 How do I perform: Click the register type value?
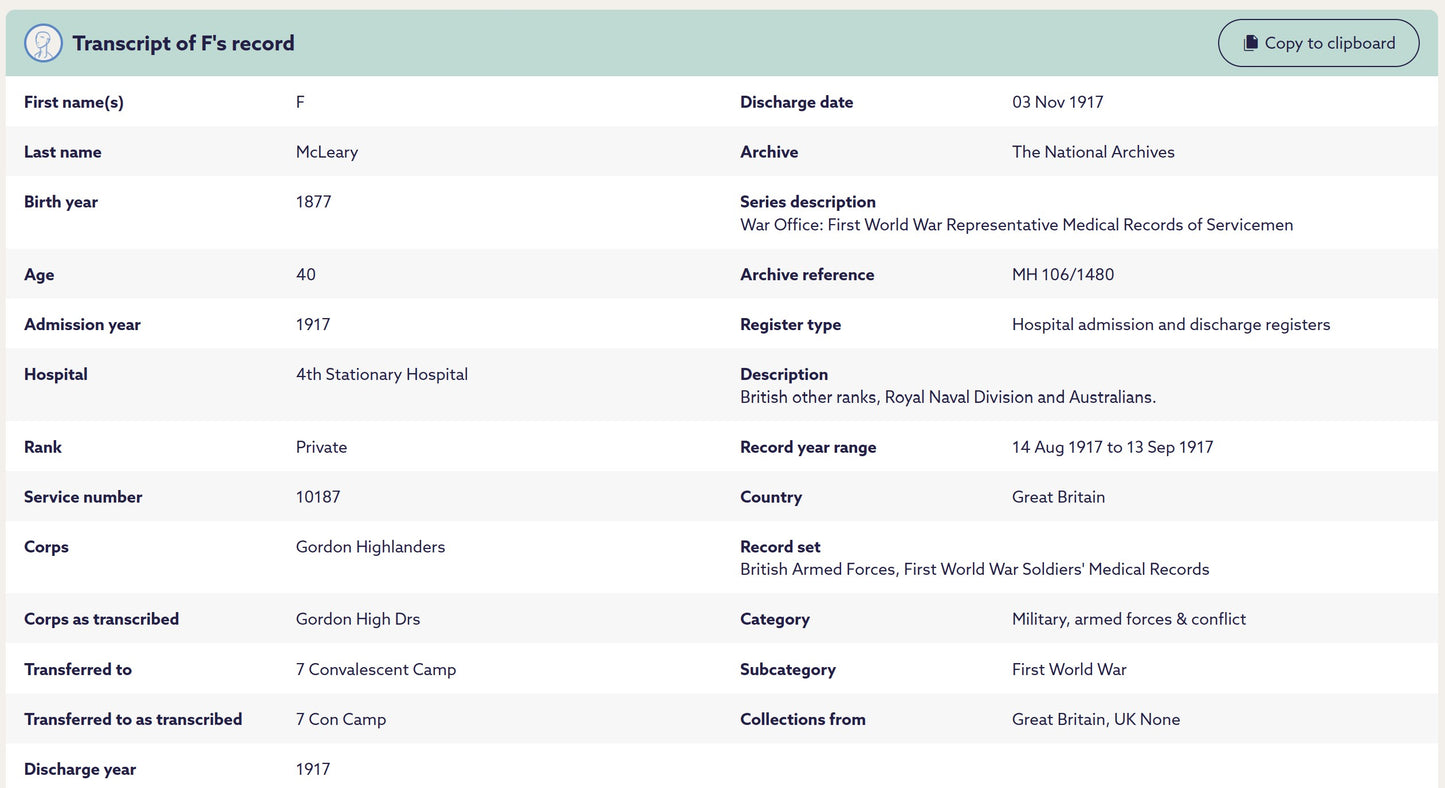1171,325
